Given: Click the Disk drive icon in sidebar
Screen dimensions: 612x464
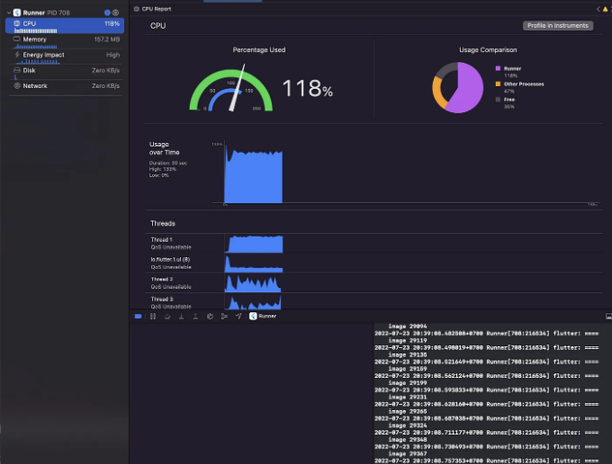Looking at the screenshot, I should (x=17, y=70).
